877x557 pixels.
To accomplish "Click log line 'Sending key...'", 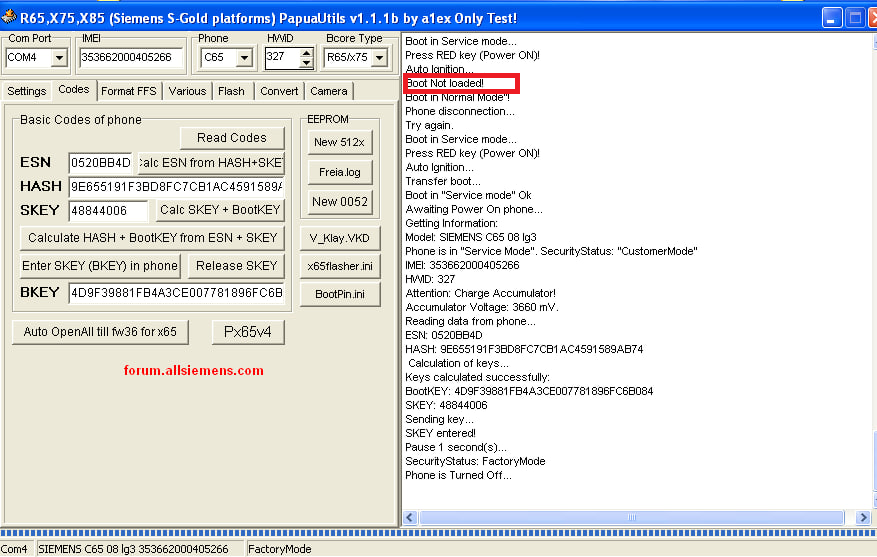I will click(439, 419).
